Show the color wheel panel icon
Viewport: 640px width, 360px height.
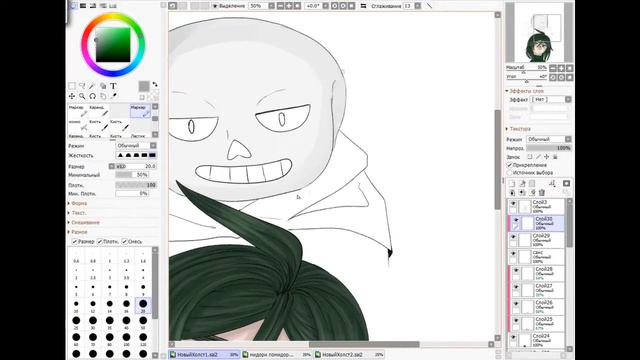pyautogui.click(x=73, y=6)
